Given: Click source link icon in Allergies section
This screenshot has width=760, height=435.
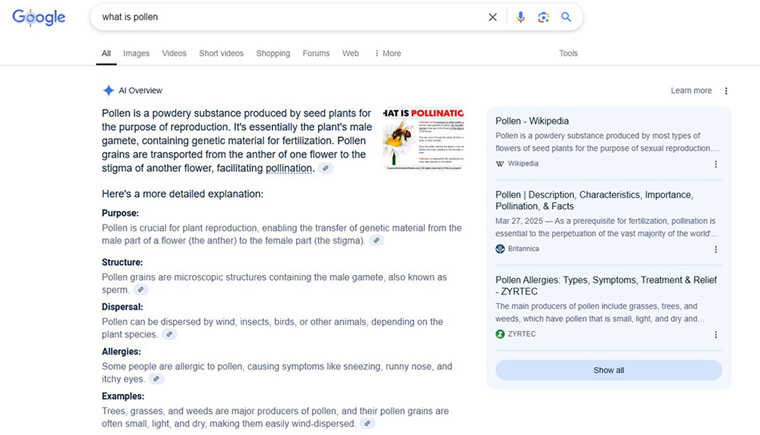Looking at the screenshot, I should click(x=156, y=379).
